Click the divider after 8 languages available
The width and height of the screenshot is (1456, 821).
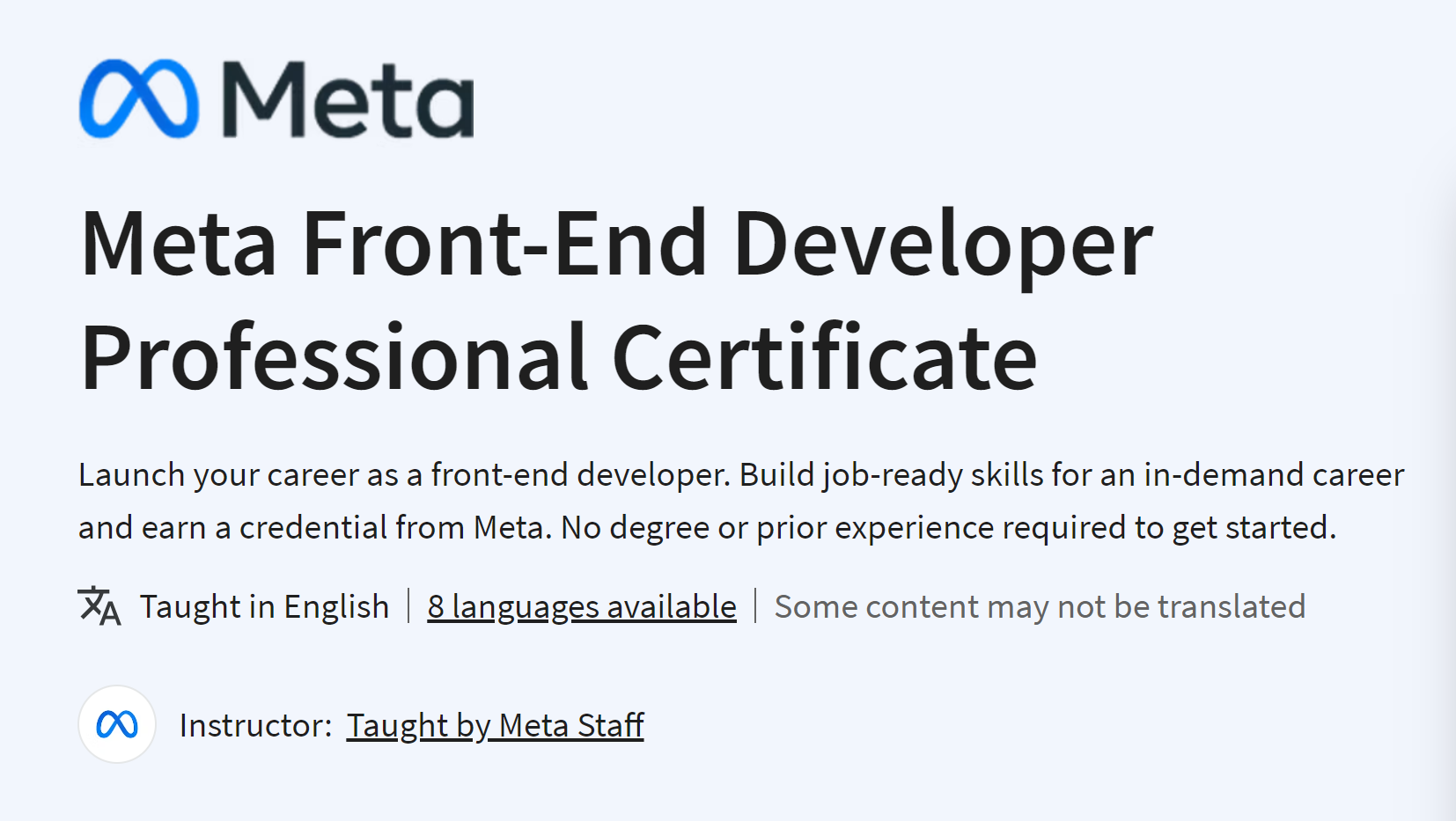(755, 606)
